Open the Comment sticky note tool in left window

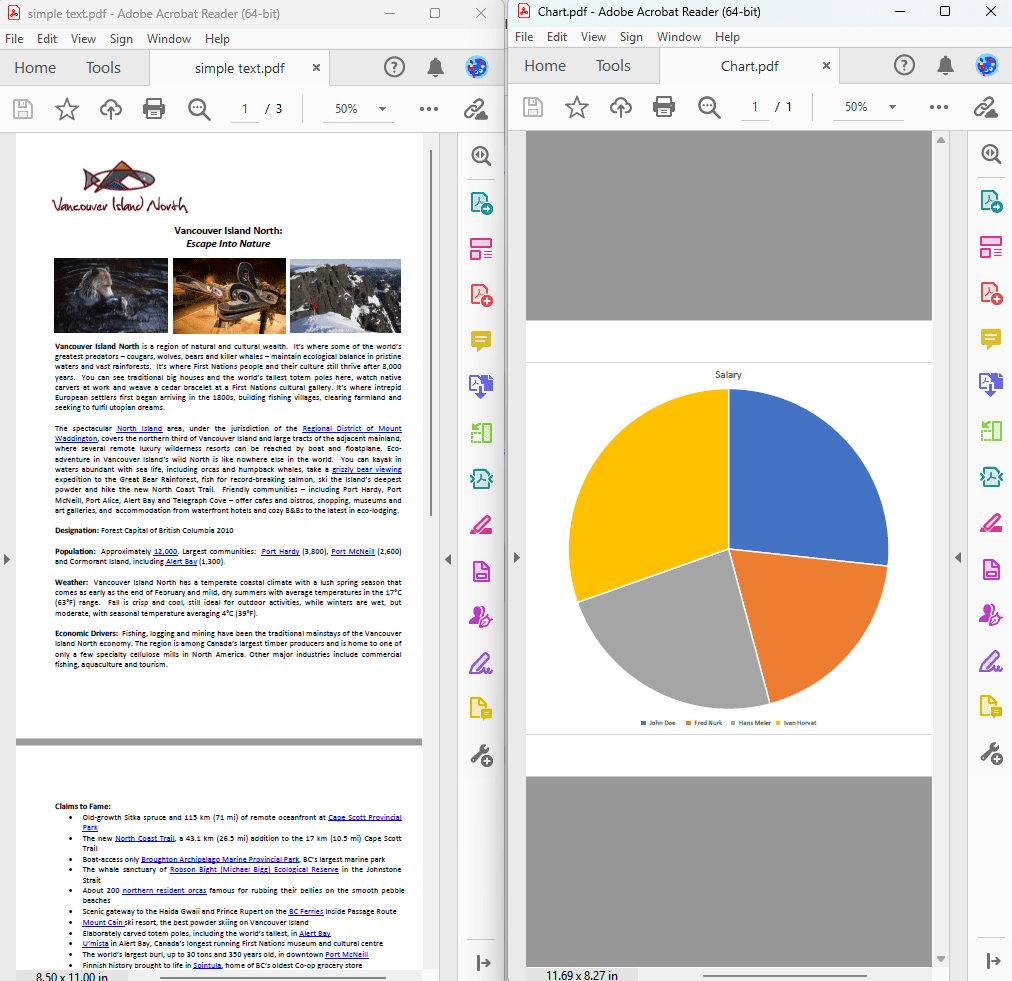pyautogui.click(x=481, y=341)
